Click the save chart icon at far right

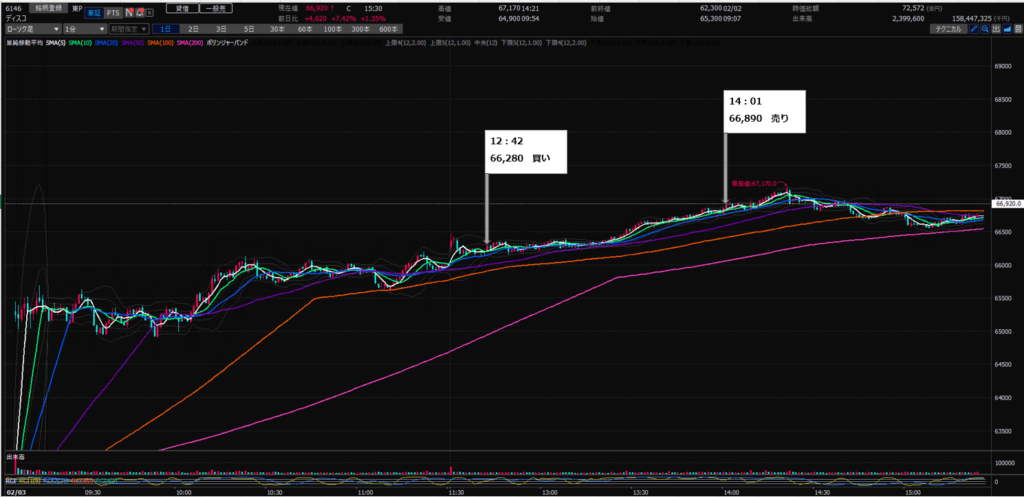[1016, 30]
